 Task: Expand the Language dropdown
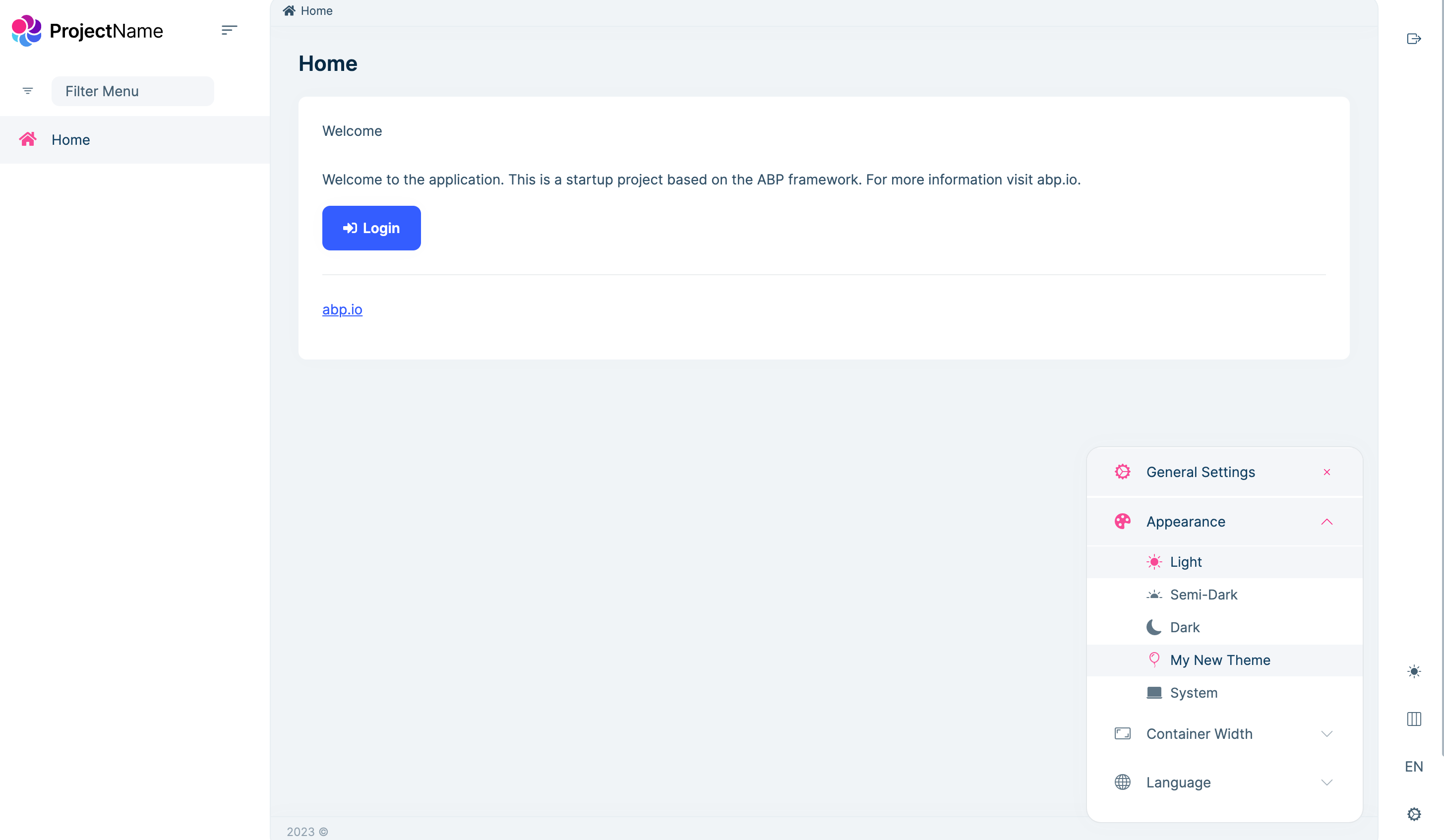click(1327, 782)
